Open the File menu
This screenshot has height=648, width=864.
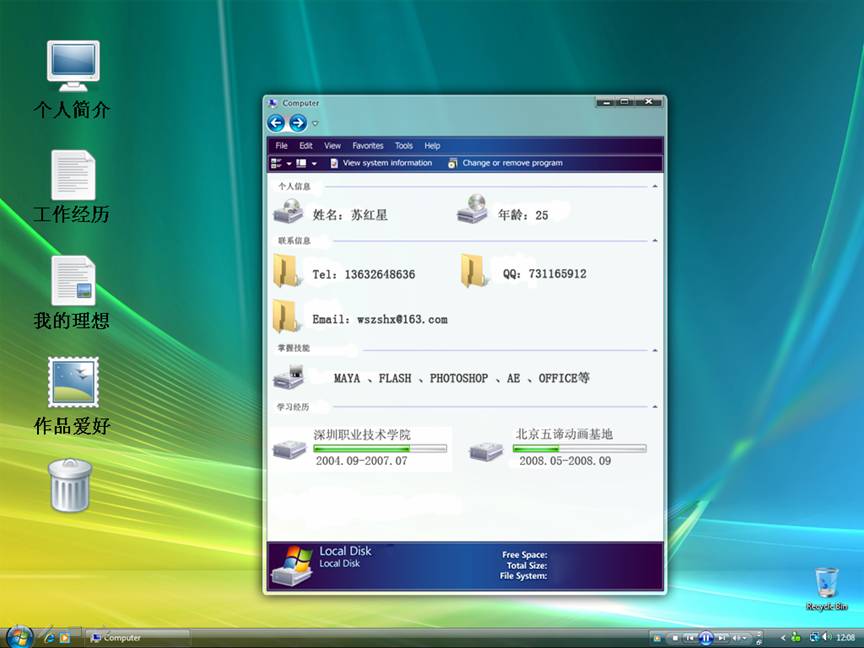point(282,145)
